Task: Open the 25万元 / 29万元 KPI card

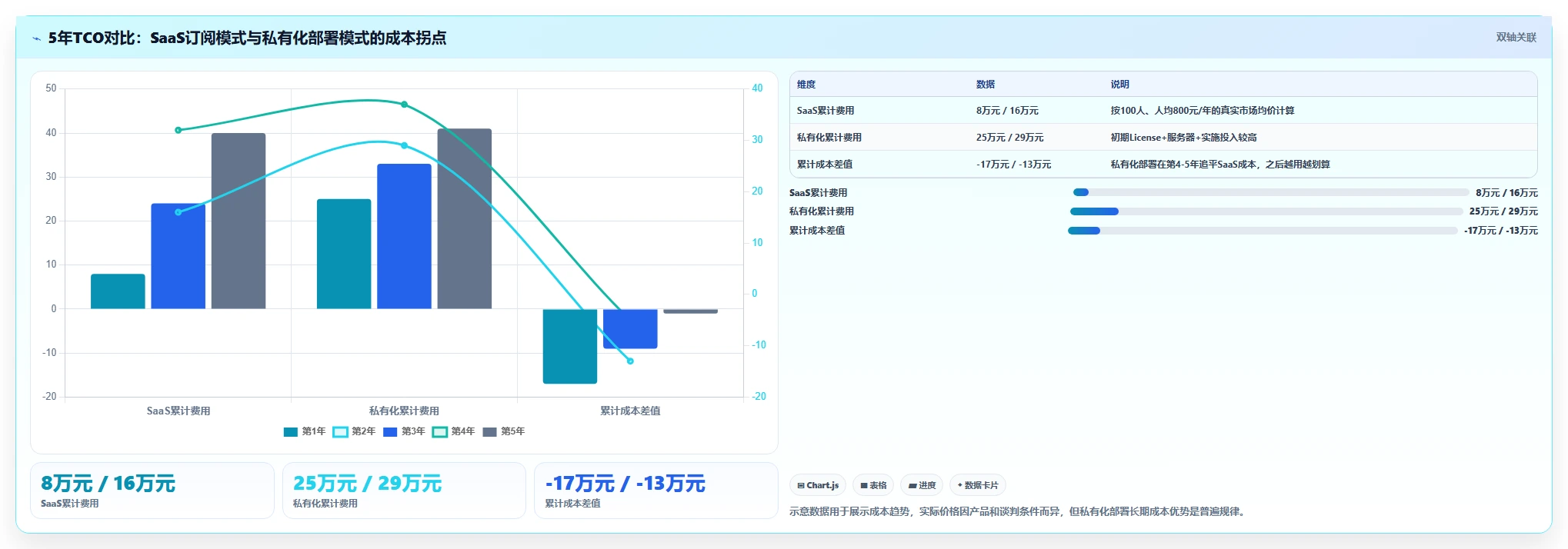Action: pos(404,491)
